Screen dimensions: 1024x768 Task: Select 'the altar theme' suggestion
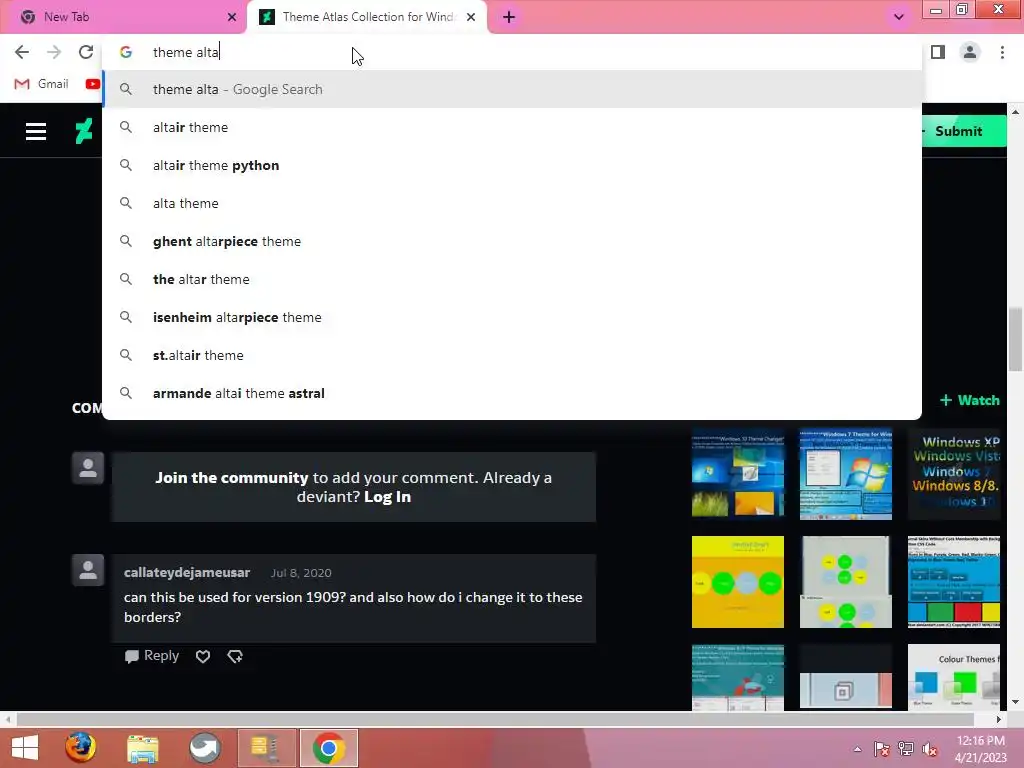click(512, 279)
